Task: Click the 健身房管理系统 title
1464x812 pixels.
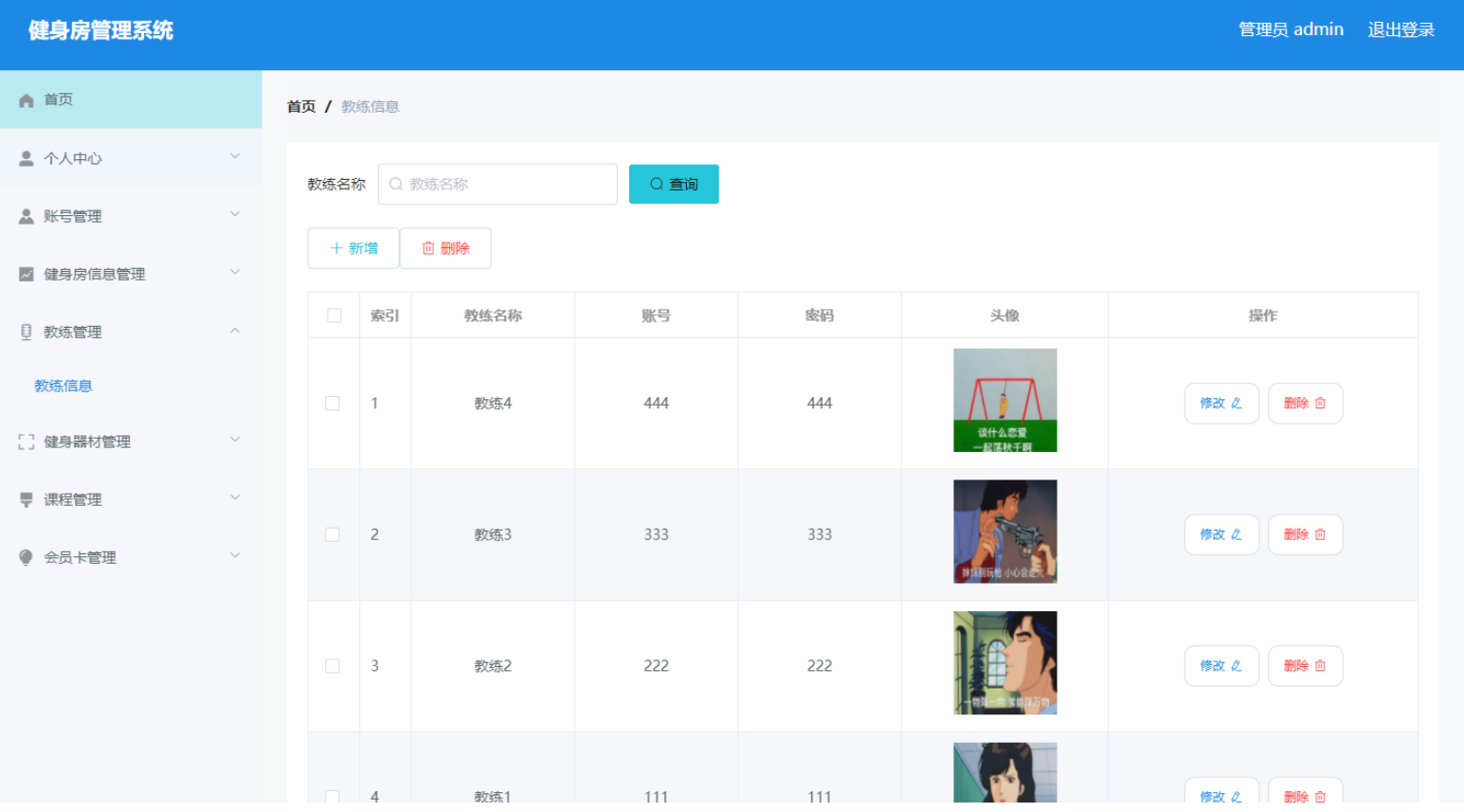Action: 100,30
